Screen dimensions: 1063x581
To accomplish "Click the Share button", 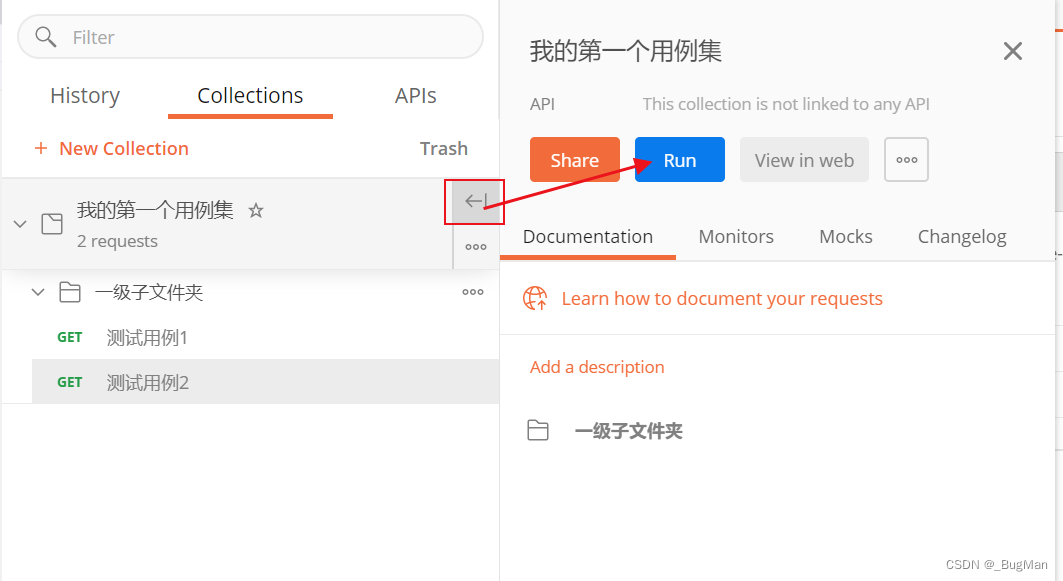I will (x=575, y=160).
